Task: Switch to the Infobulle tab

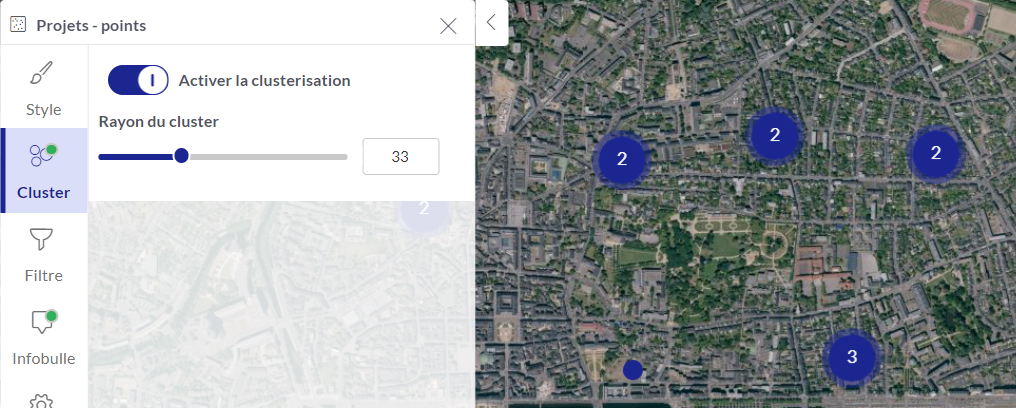Action: tap(44, 337)
